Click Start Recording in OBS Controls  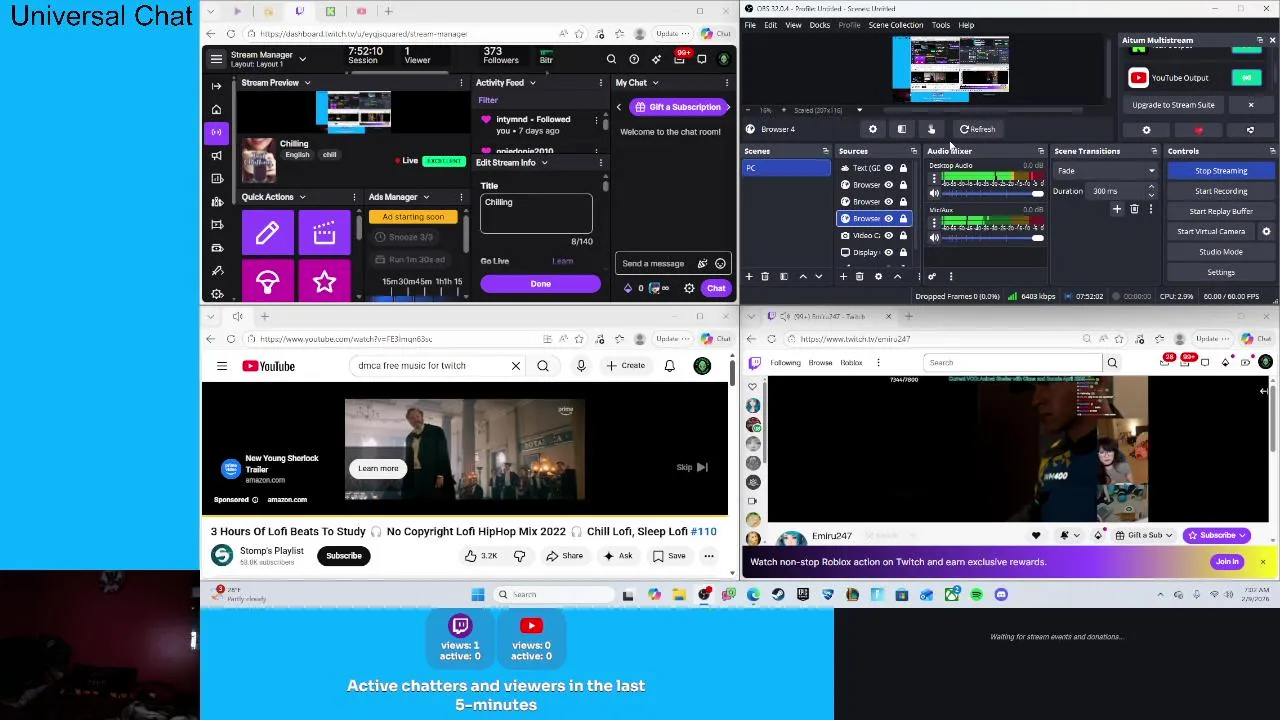[x=1221, y=191]
